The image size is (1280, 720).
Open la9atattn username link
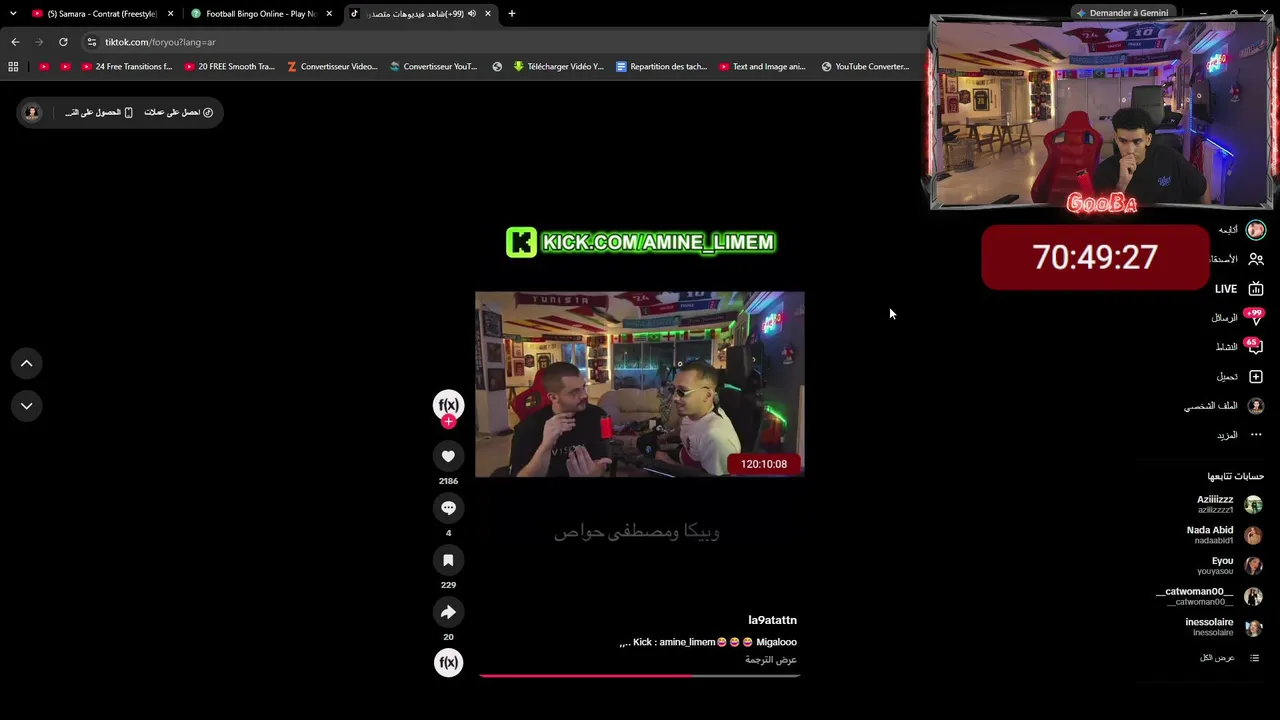(772, 621)
